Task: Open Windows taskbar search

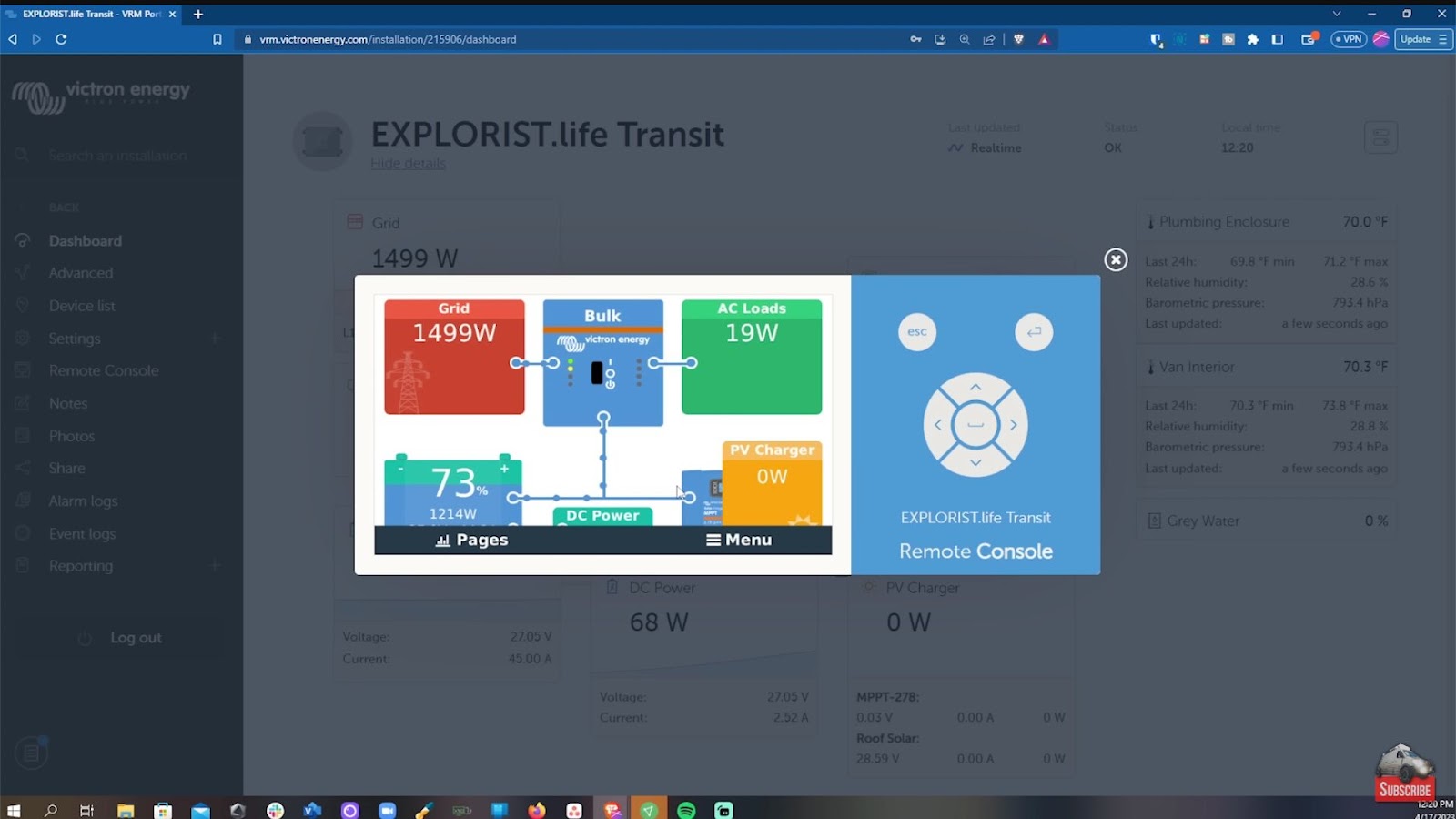Action: tap(51, 810)
